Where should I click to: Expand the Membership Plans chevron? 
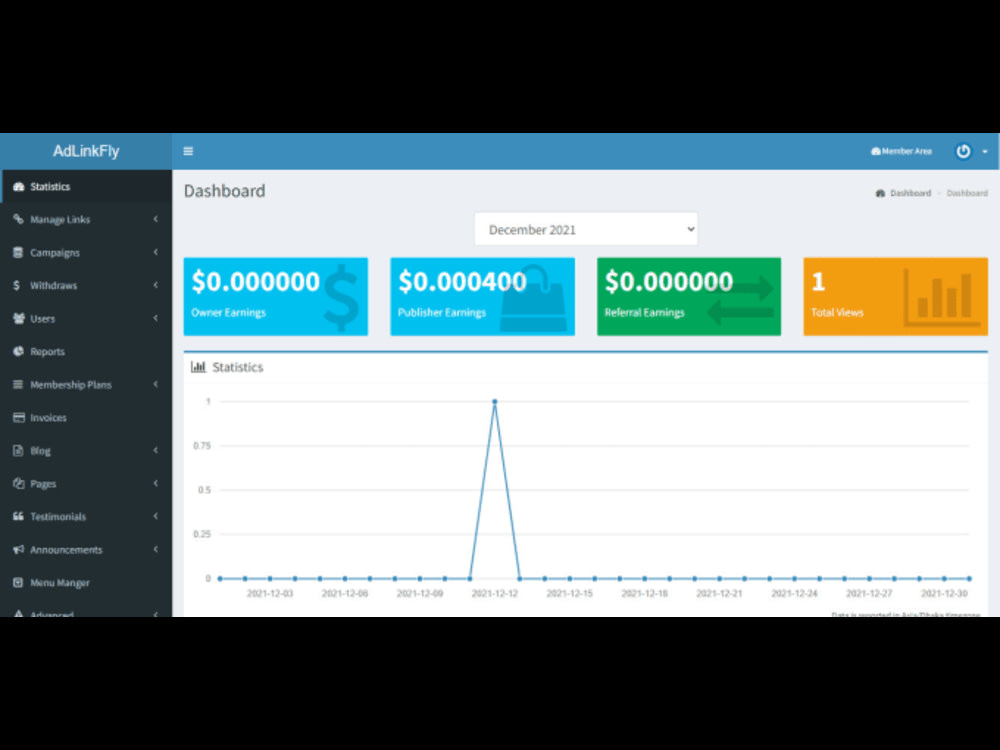point(156,385)
